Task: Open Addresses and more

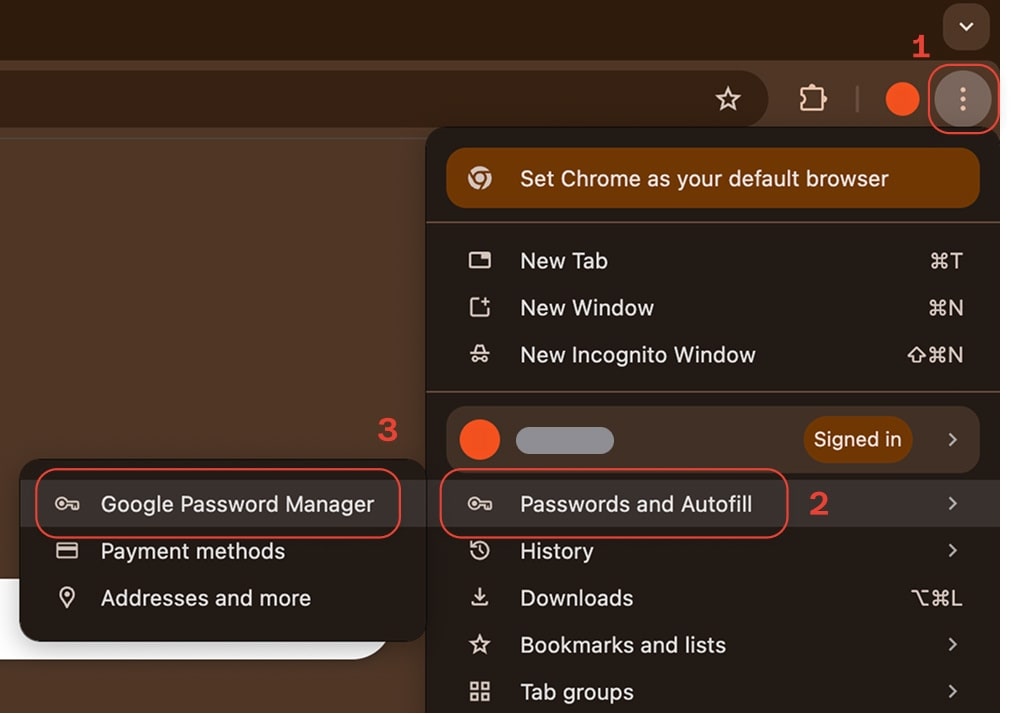Action: [x=222, y=598]
